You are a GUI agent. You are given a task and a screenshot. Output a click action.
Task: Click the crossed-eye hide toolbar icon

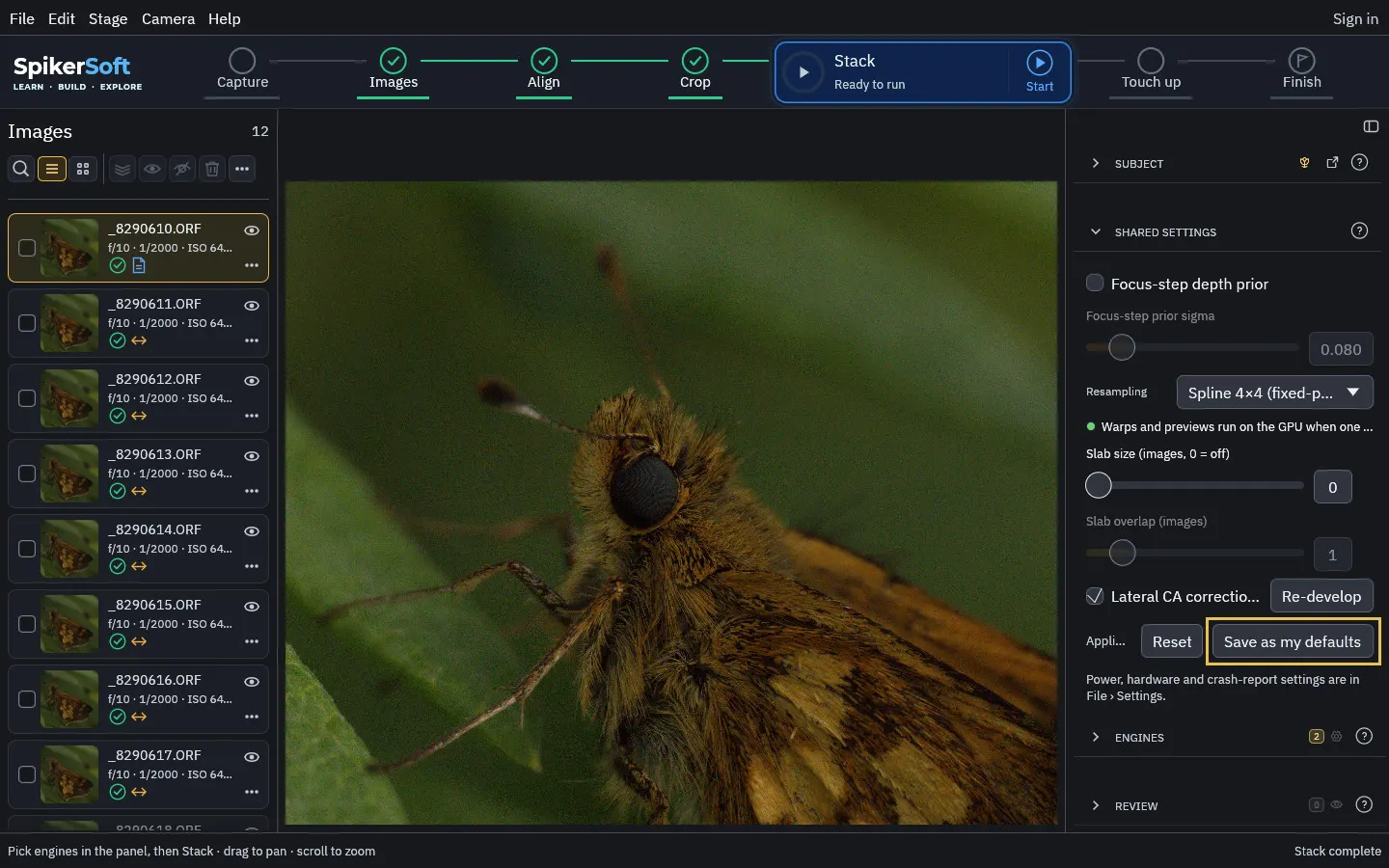(182, 169)
